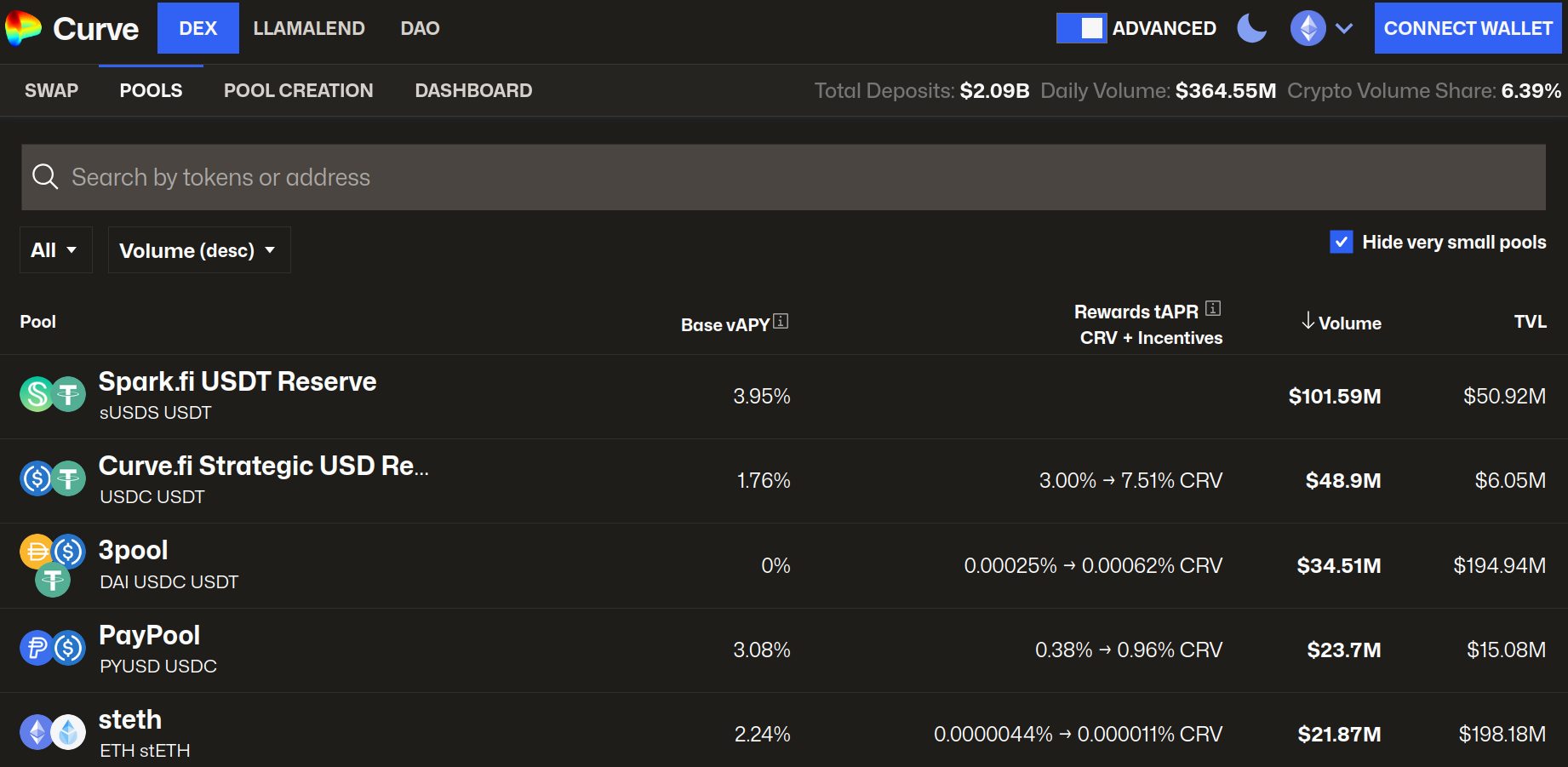
Task: Open the Volume (desc) sort dropdown
Action: 198,250
